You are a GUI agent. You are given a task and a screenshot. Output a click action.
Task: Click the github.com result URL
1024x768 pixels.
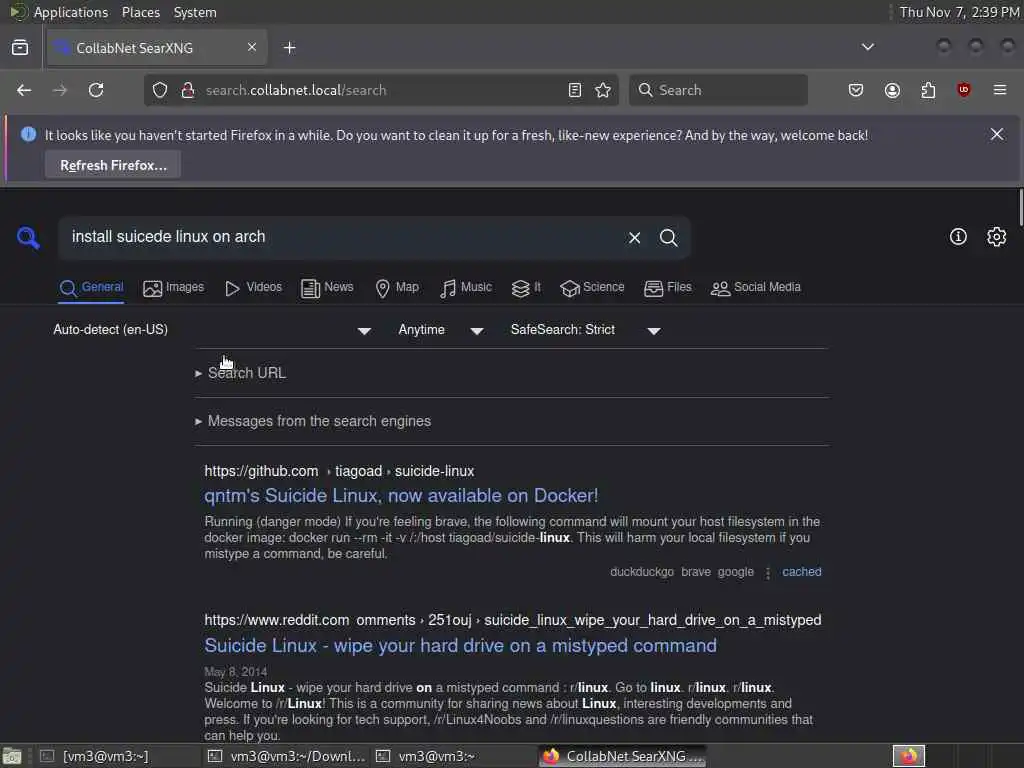click(339, 471)
